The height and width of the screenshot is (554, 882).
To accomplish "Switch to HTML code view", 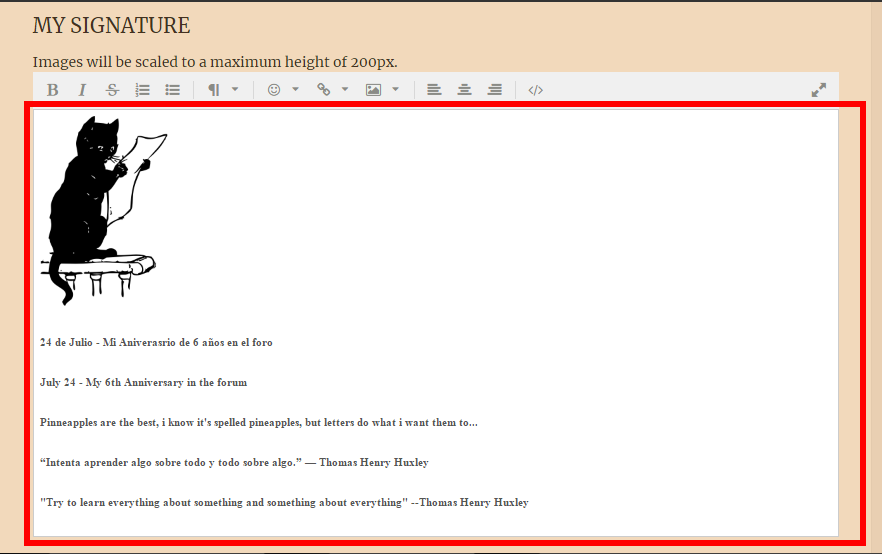I will pos(536,90).
